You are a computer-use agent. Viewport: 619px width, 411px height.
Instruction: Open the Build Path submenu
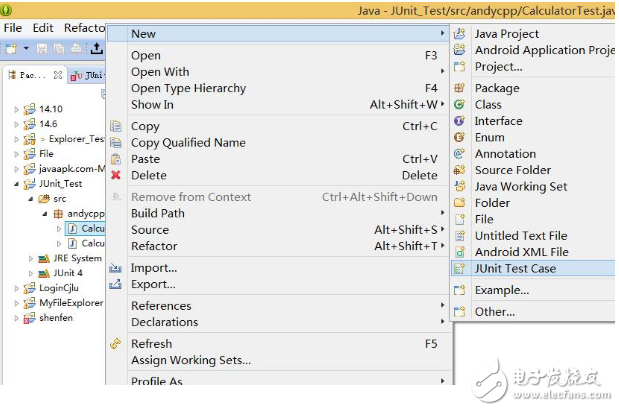pyautogui.click(x=158, y=213)
